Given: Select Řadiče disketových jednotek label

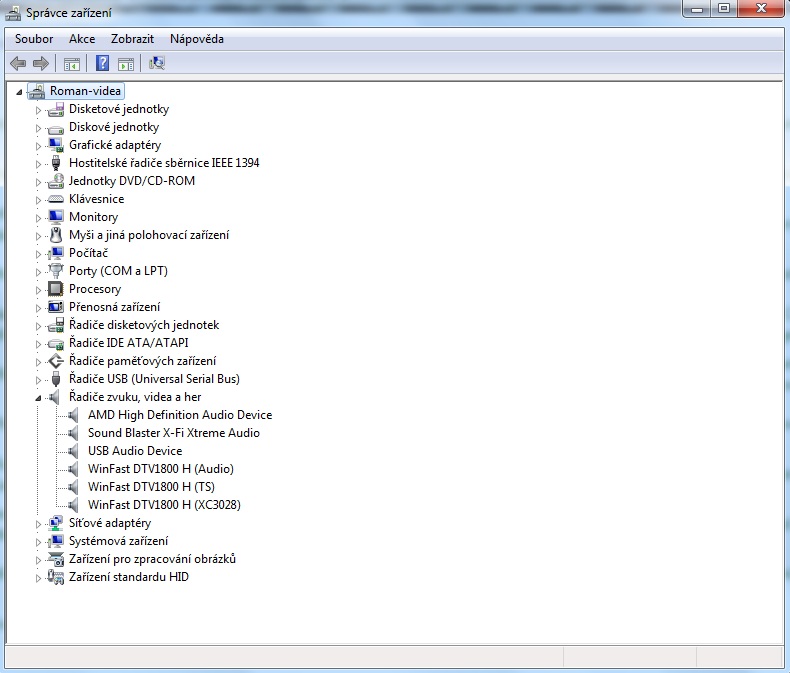Looking at the screenshot, I should pos(144,325).
